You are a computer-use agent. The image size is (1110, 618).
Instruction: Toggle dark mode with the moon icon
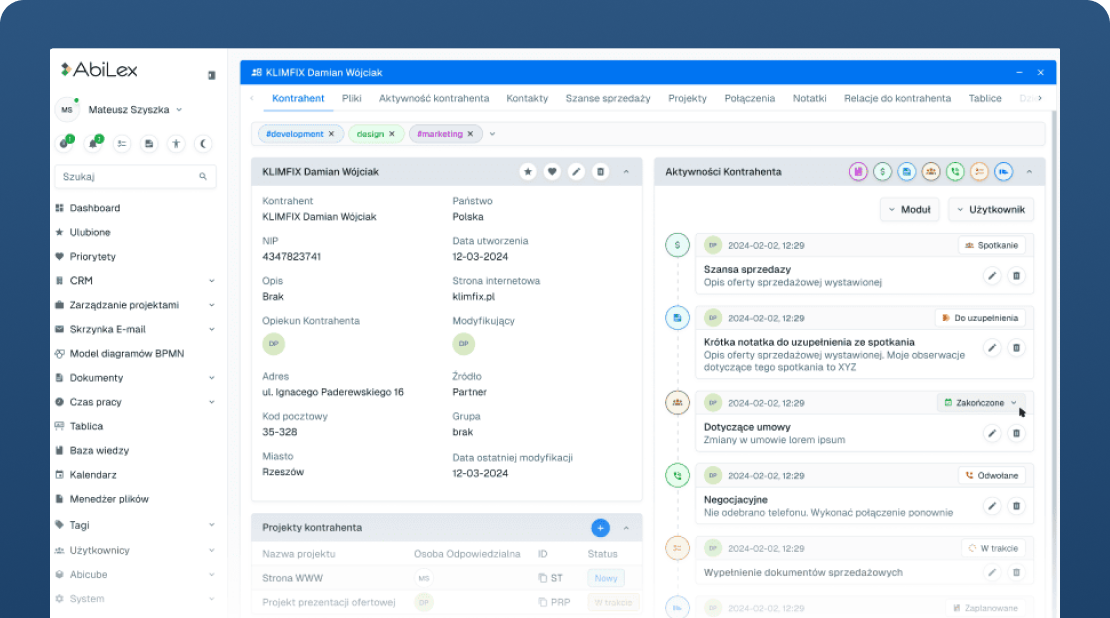coord(203,144)
